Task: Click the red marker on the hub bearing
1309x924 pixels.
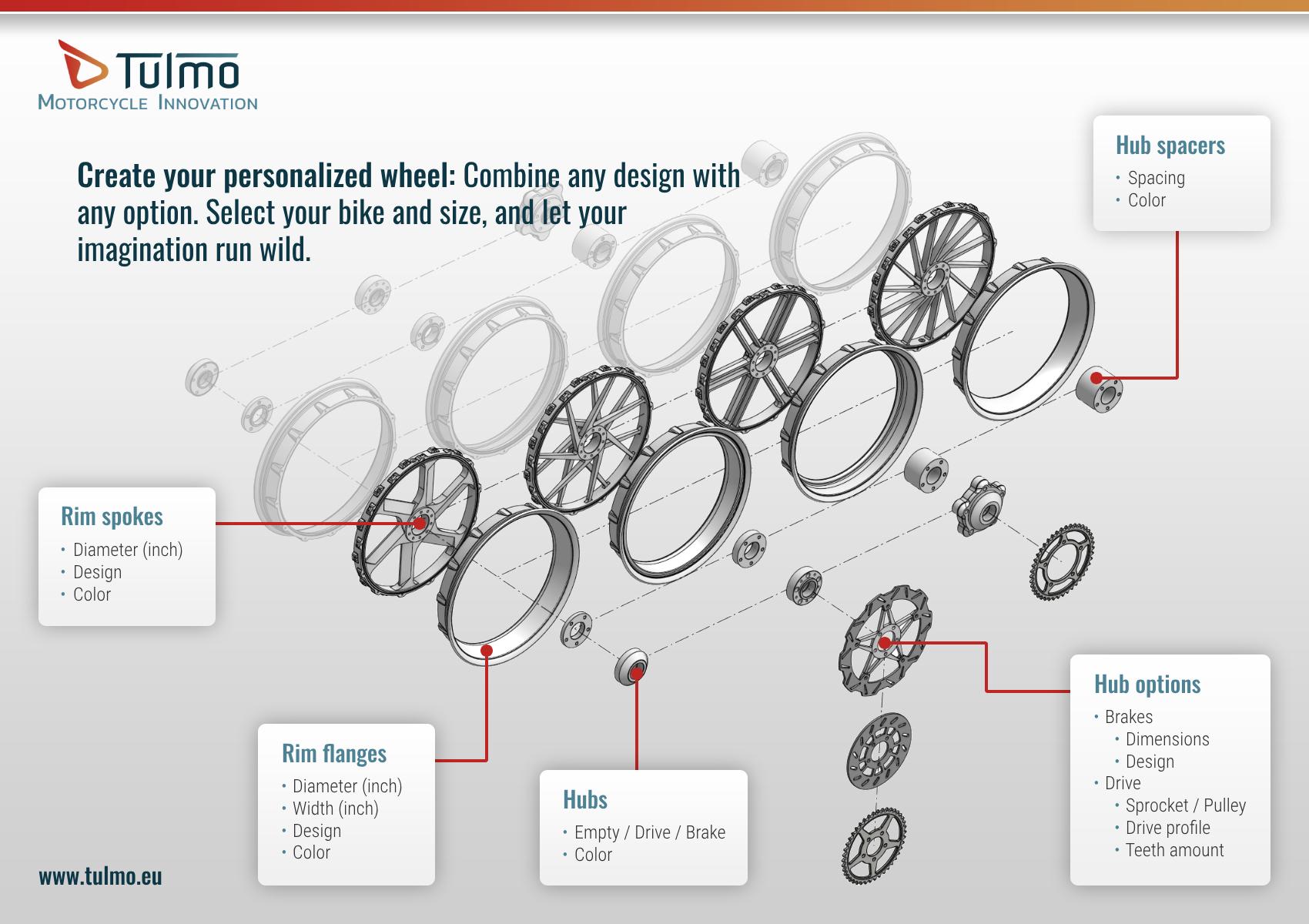Action: click(637, 675)
